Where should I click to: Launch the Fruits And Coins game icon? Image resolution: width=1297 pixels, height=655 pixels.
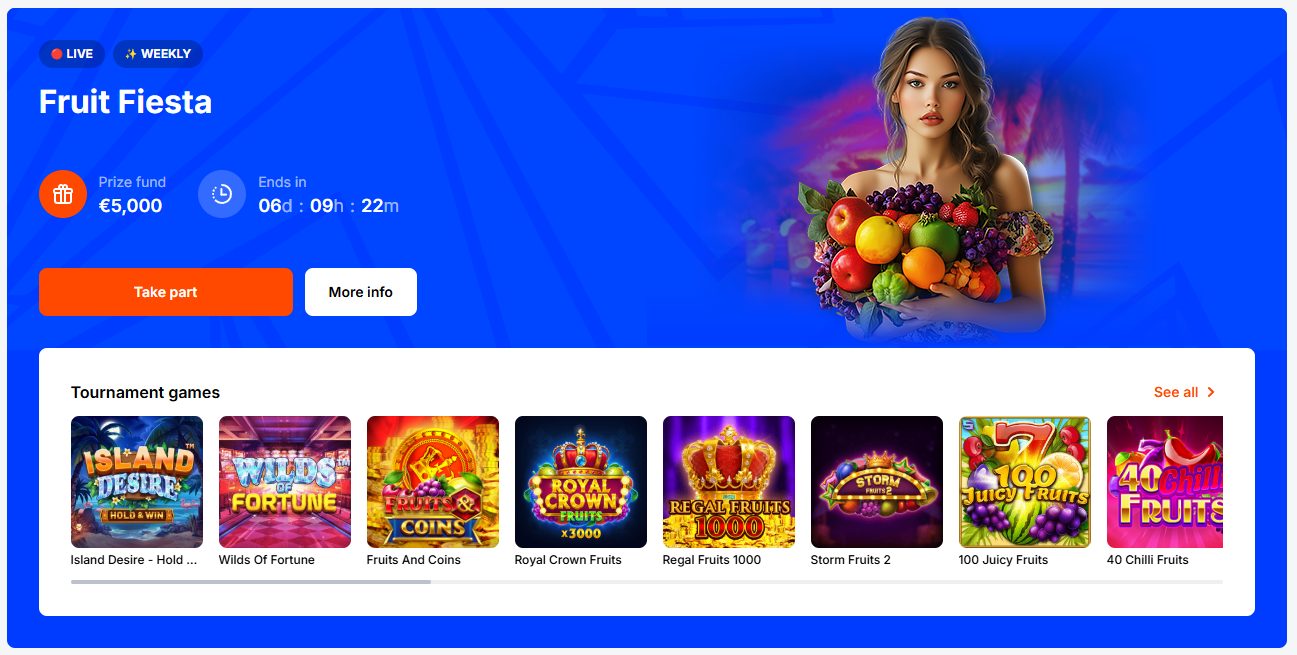(x=433, y=482)
